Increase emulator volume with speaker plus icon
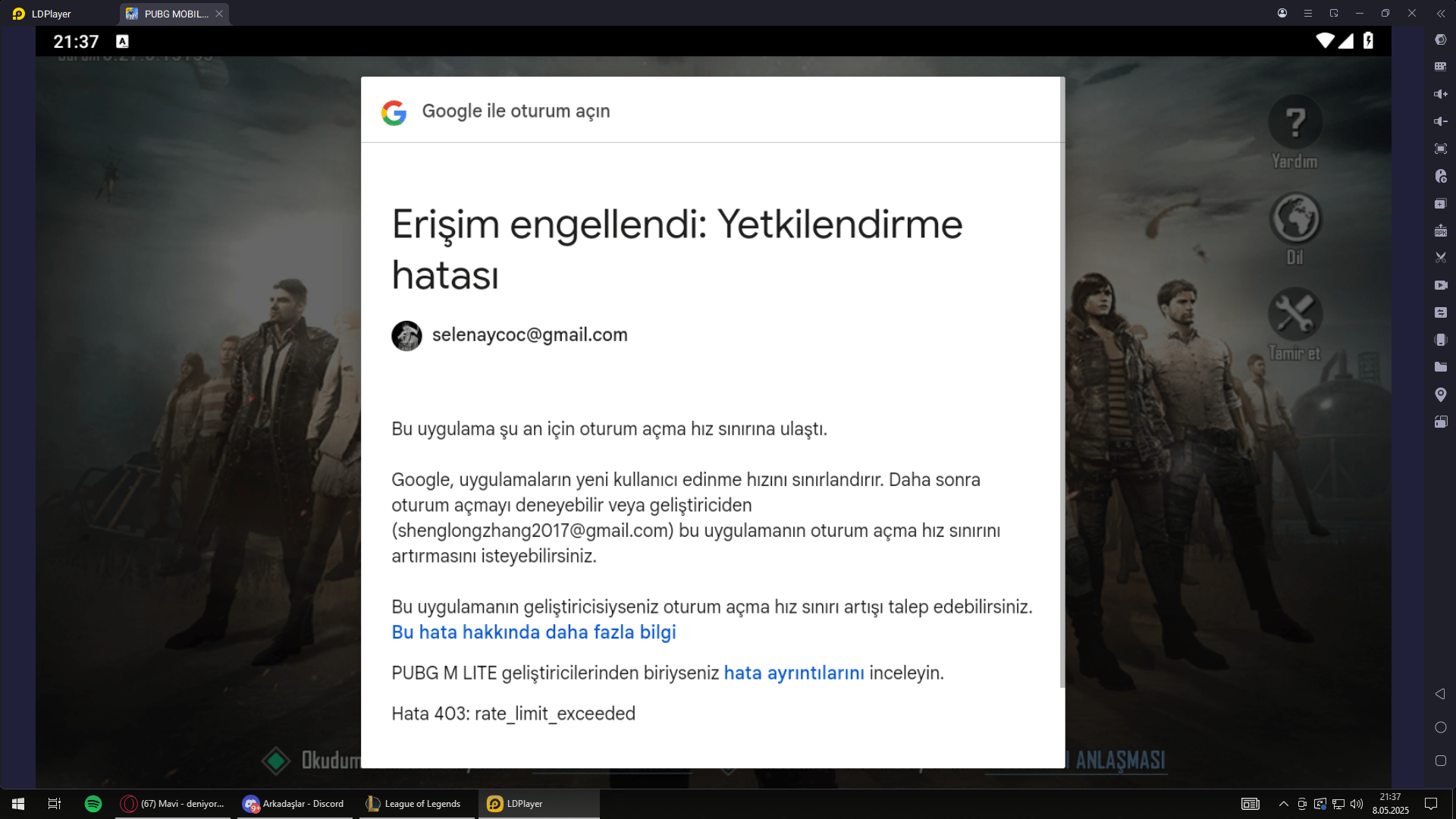Viewport: 1456px width, 819px height. pyautogui.click(x=1441, y=94)
